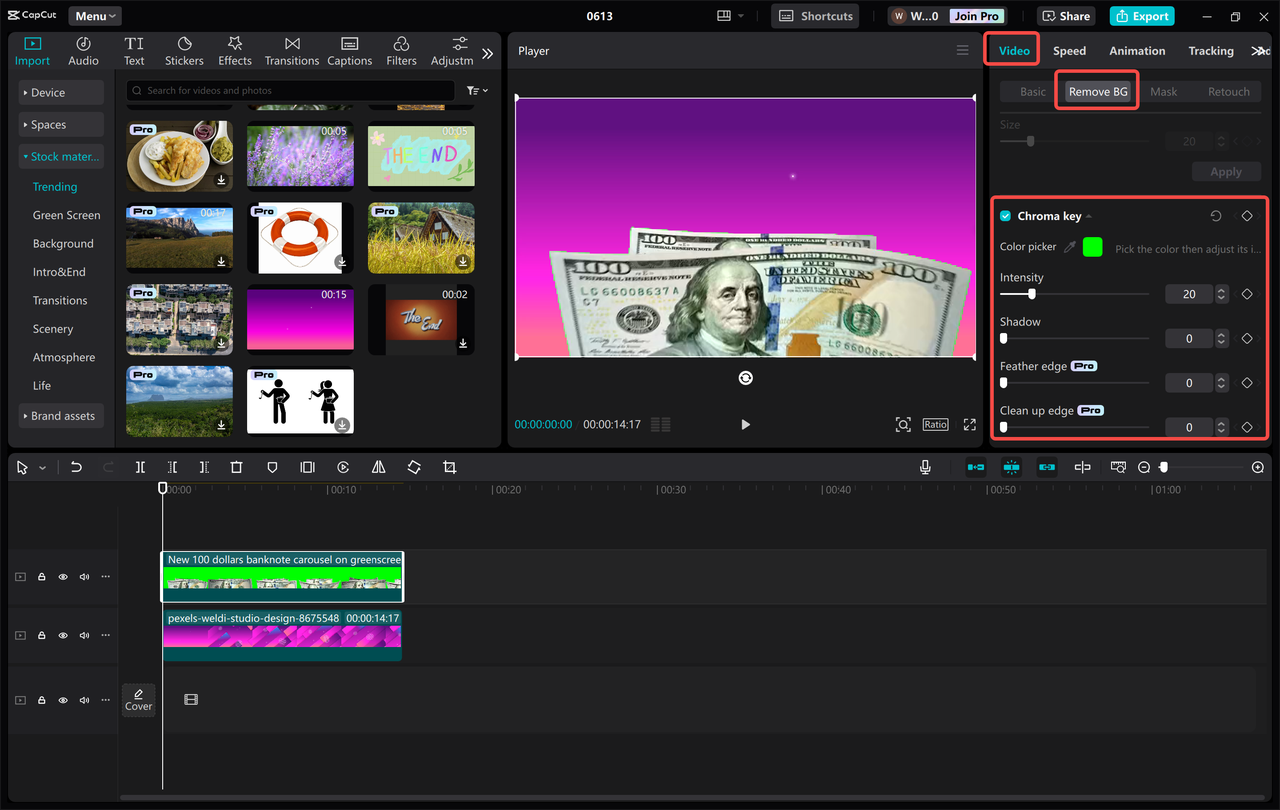This screenshot has height=810, width=1280.
Task: Click the timeline zoom-in magnifier icon
Action: point(1257,467)
